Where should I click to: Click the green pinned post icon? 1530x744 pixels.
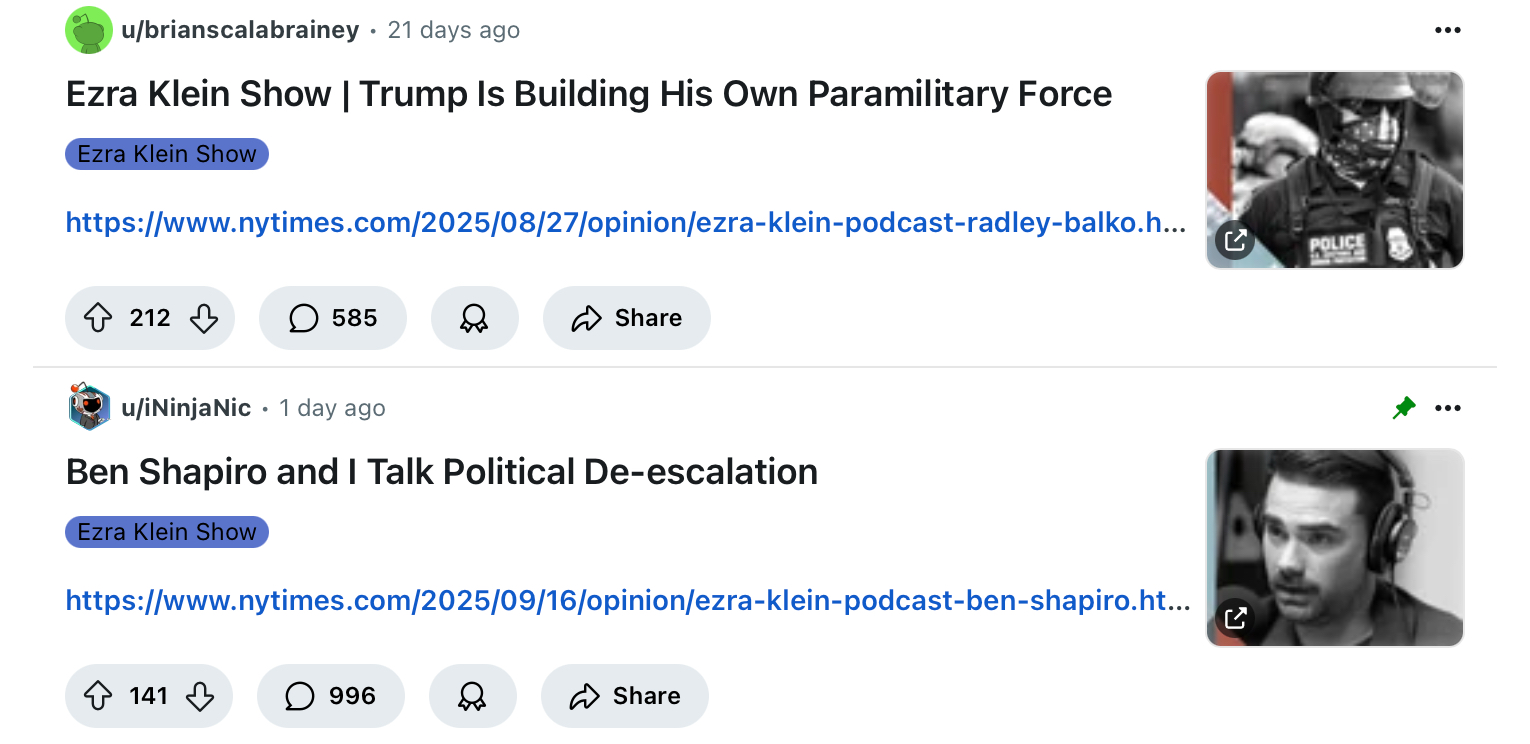click(1404, 408)
